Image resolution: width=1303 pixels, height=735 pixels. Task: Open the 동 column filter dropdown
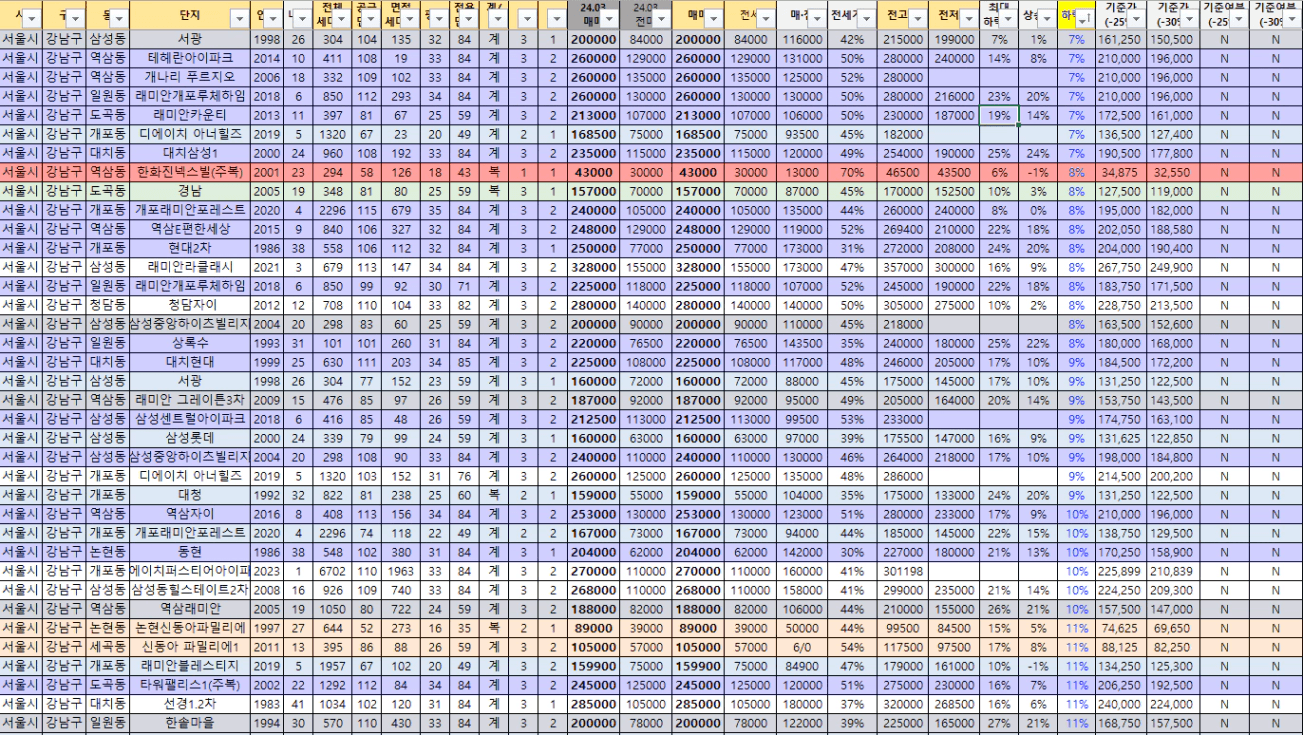click(x=119, y=18)
